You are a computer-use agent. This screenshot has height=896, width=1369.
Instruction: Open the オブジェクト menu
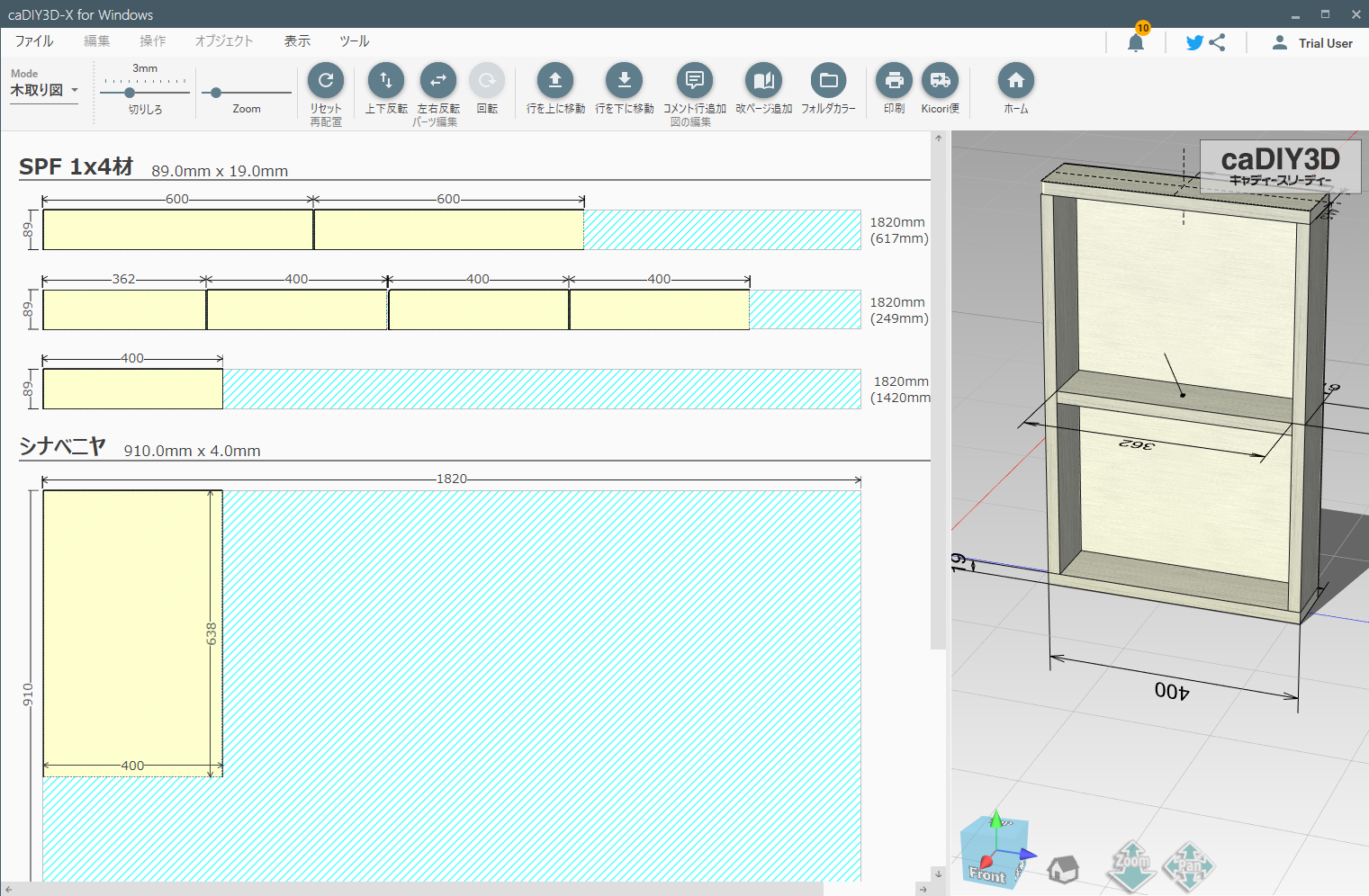(x=224, y=41)
